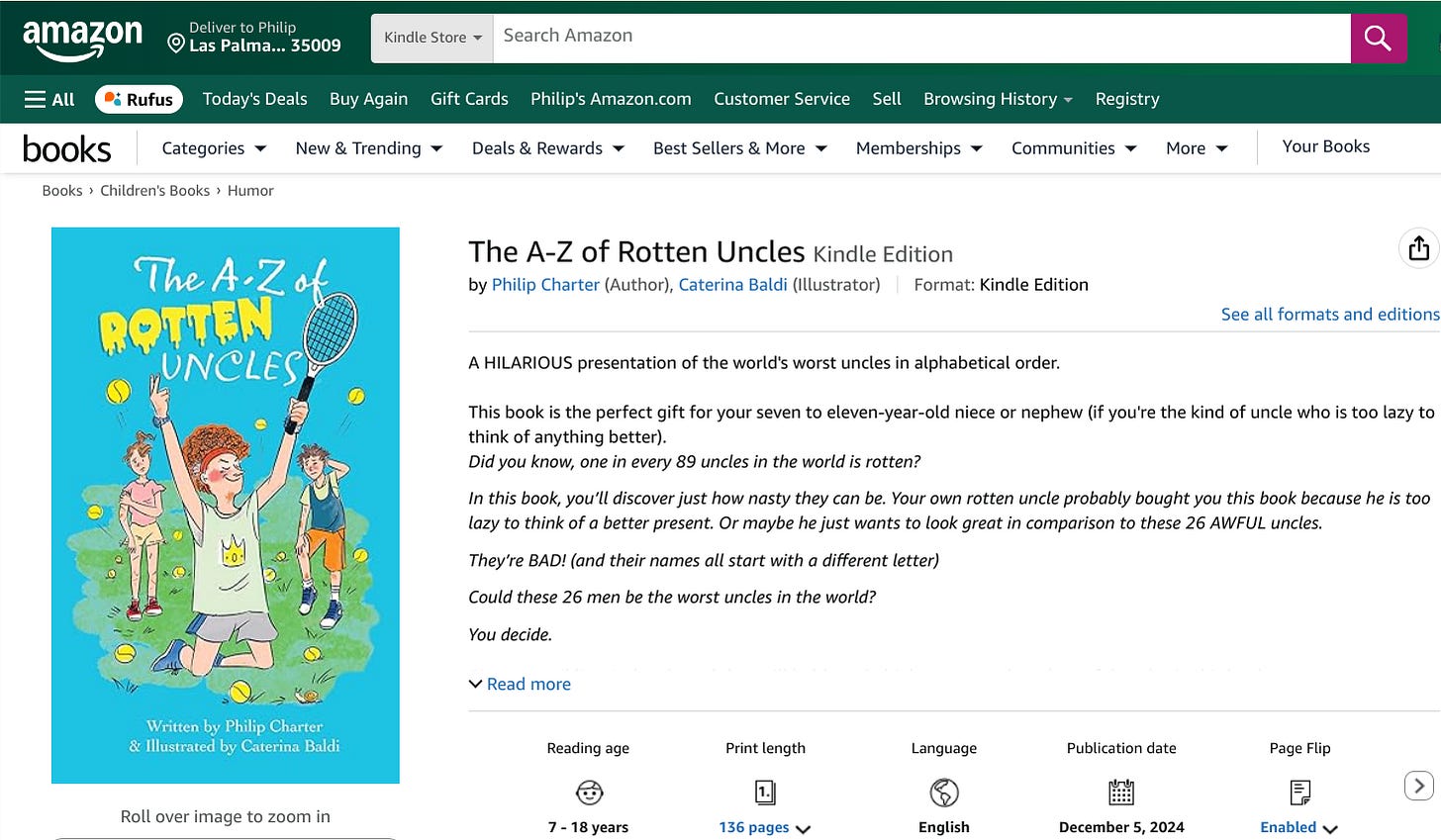Update delivery location Las Palma 35009

click(x=254, y=37)
